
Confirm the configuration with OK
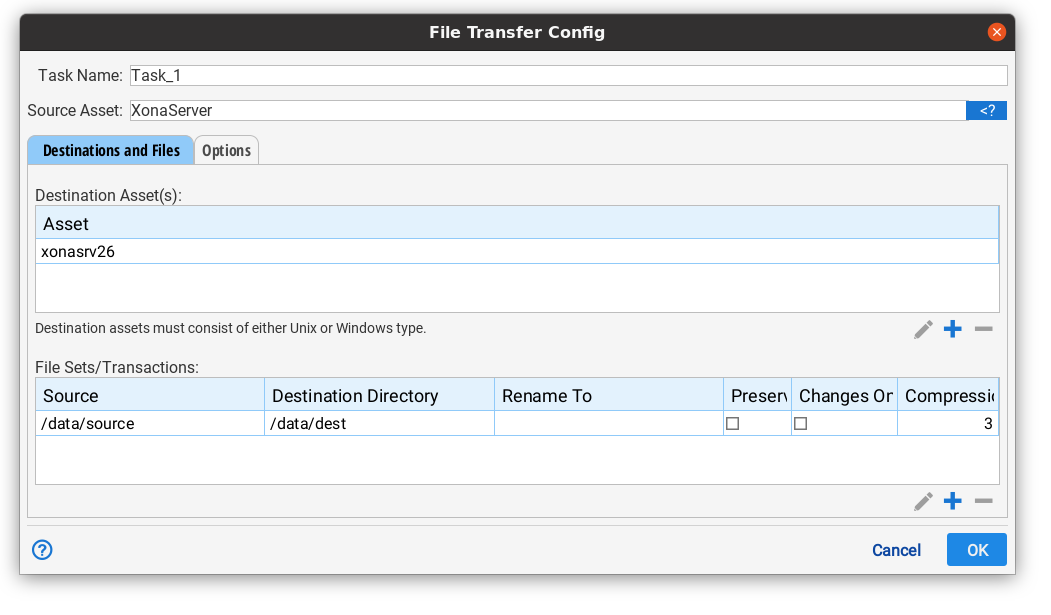click(x=976, y=549)
